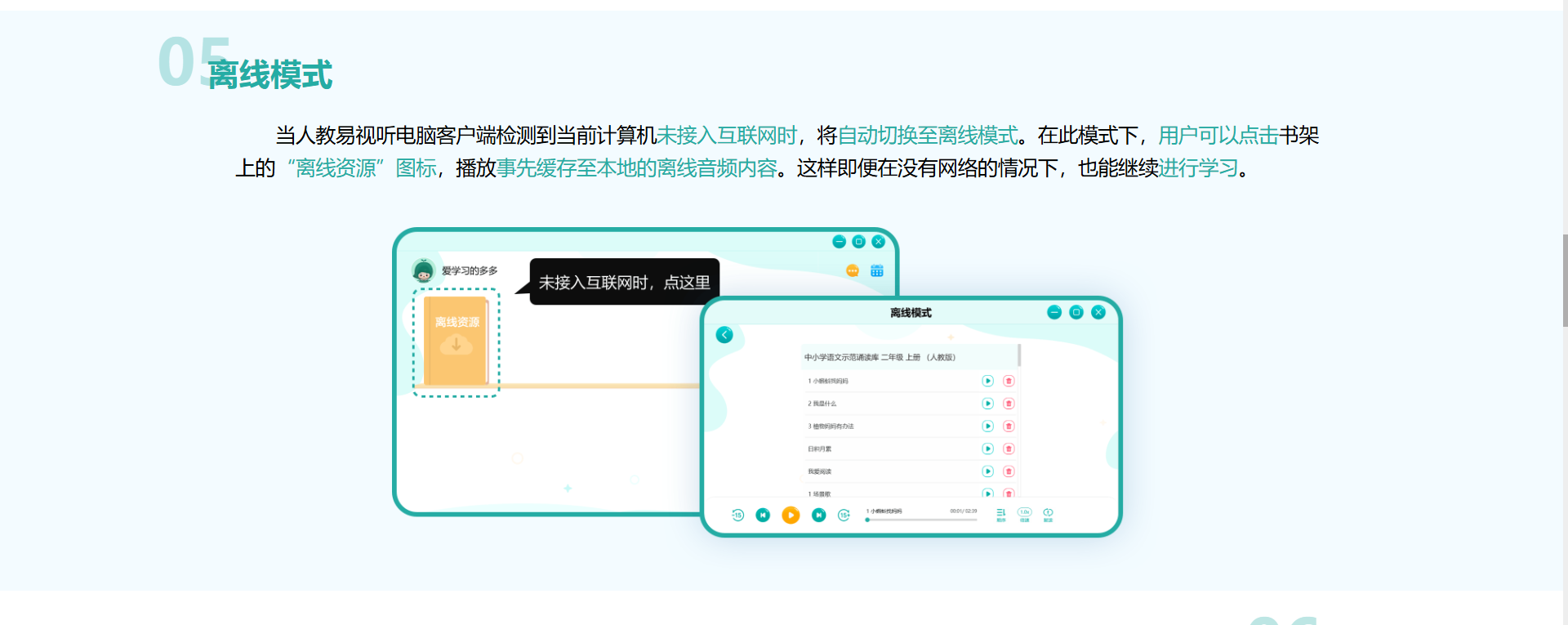Play the 我爱阅读 track
Viewport: 1568px width, 625px height.
pos(987,471)
